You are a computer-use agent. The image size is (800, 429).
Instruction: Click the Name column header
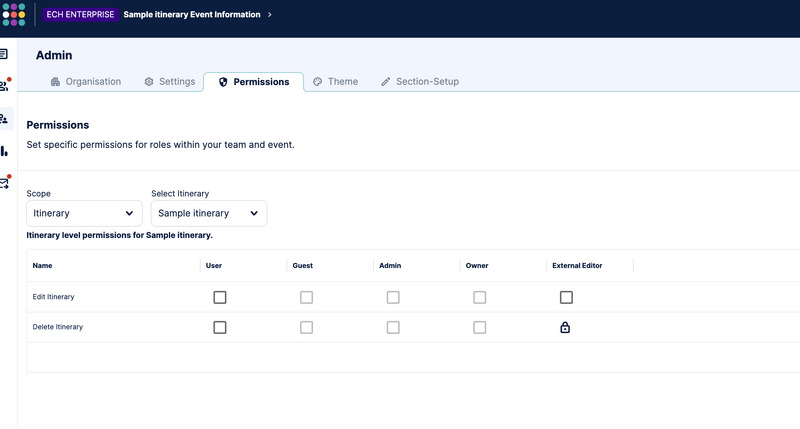click(x=42, y=266)
